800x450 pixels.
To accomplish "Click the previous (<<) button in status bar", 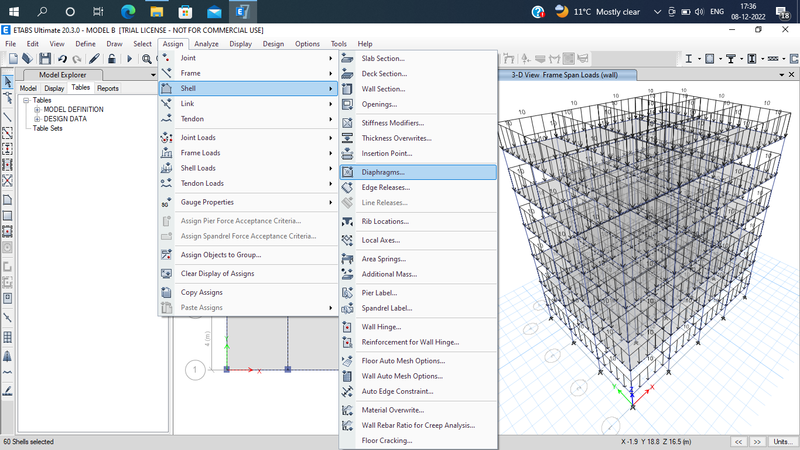I will [x=738, y=442].
